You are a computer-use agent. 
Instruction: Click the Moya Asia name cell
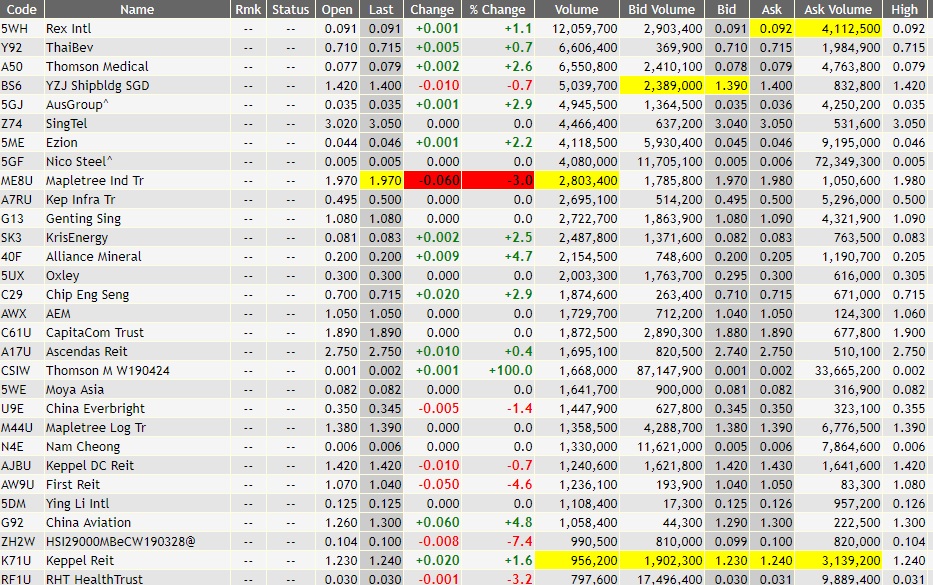pos(75,390)
